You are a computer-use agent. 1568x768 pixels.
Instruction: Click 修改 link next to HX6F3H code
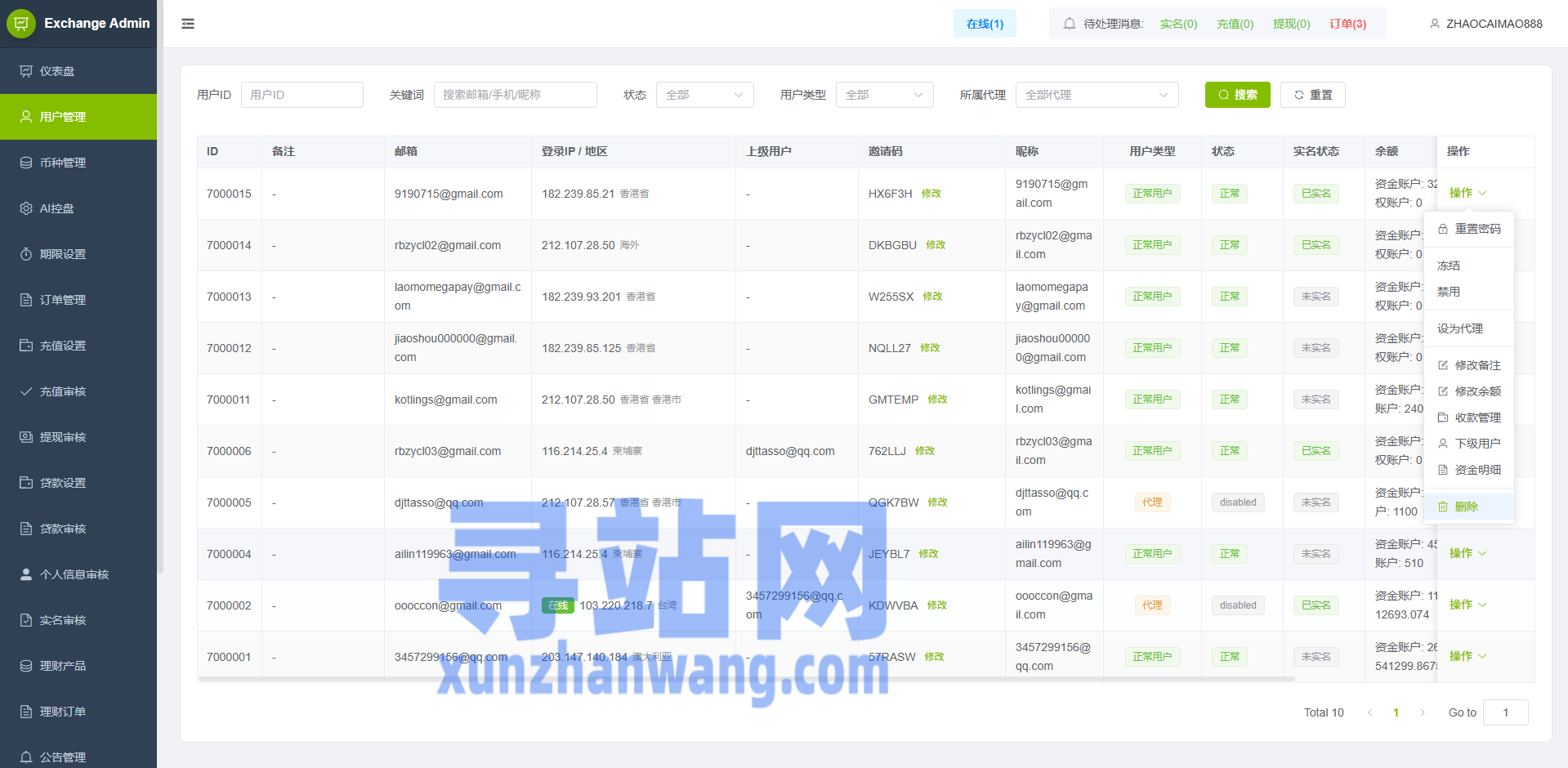point(931,194)
